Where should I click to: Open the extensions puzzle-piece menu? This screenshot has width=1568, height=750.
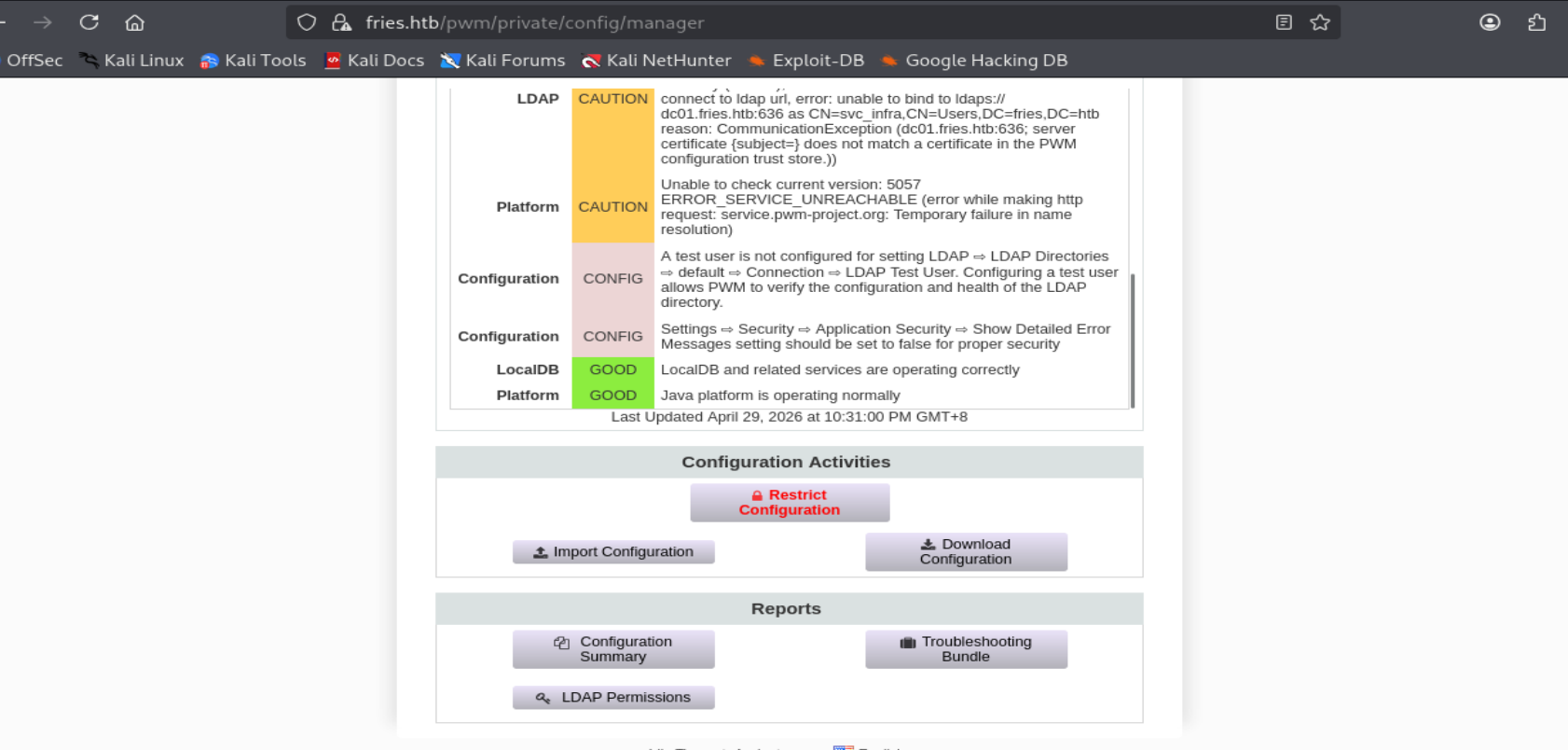[x=1537, y=22]
